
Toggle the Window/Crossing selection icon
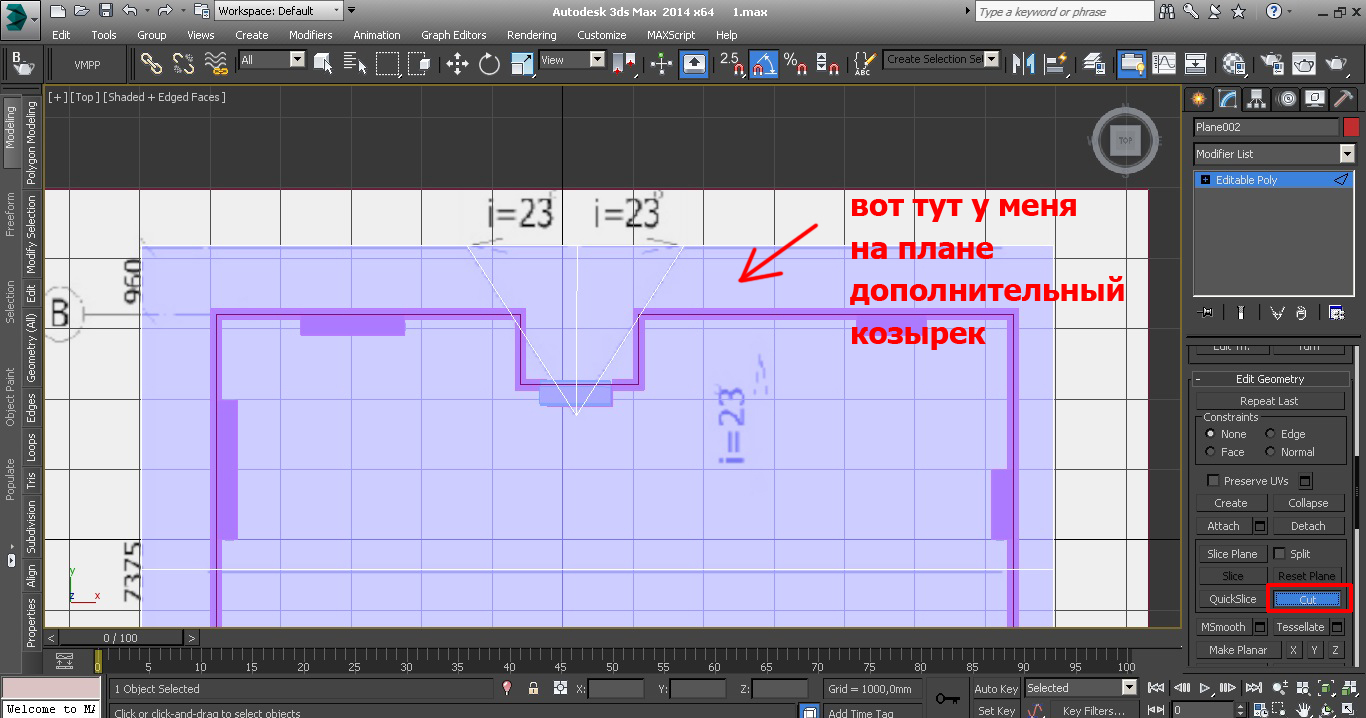420,64
